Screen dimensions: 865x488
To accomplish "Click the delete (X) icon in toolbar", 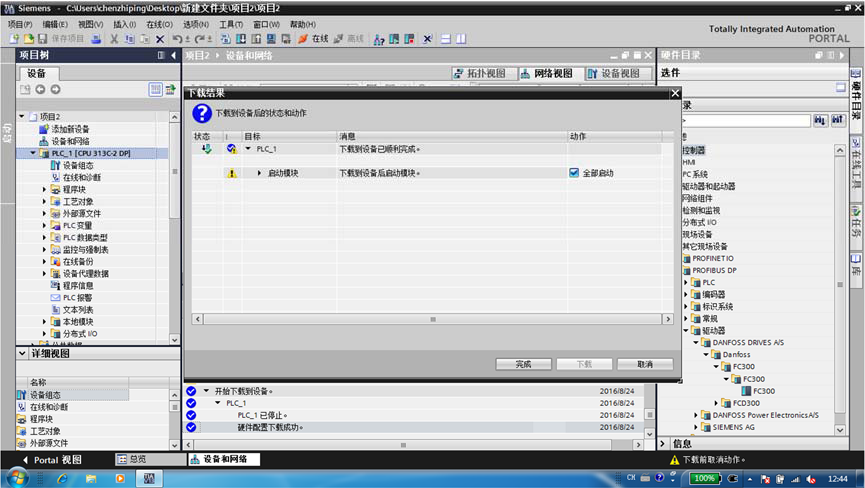I will (x=160, y=39).
